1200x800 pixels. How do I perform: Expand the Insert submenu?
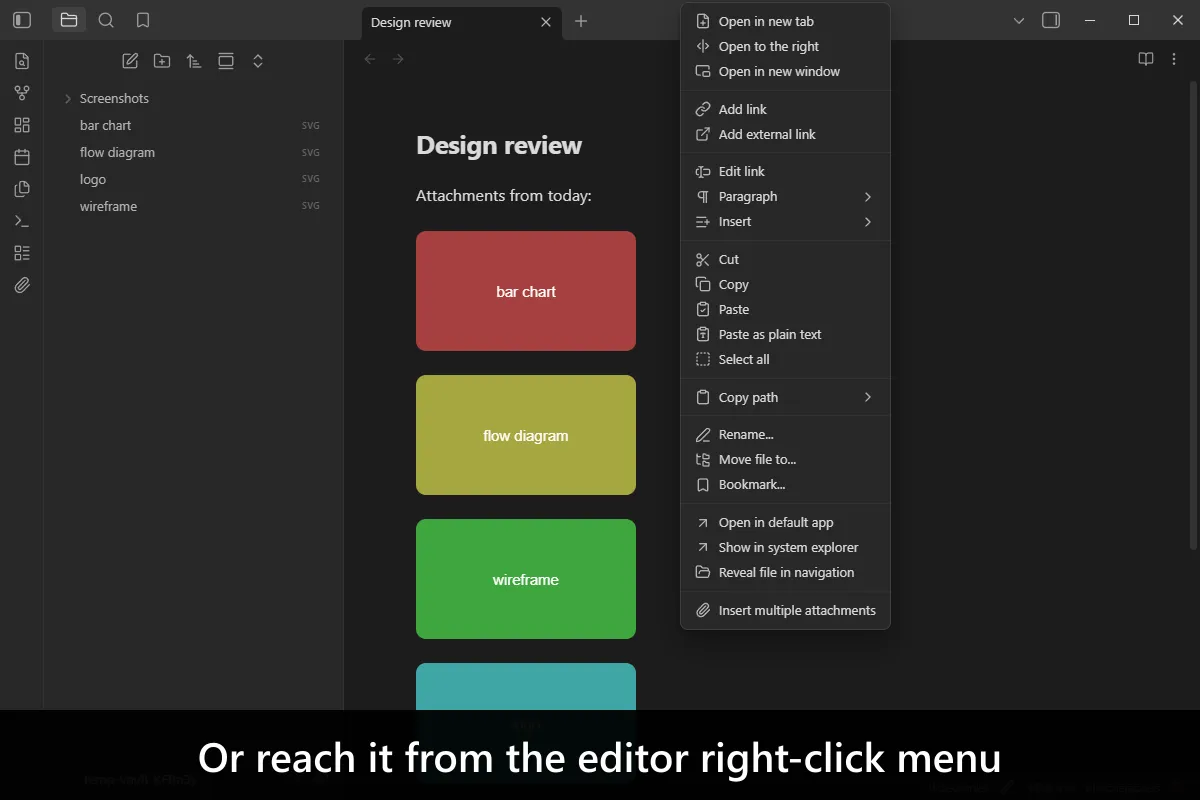tap(785, 221)
